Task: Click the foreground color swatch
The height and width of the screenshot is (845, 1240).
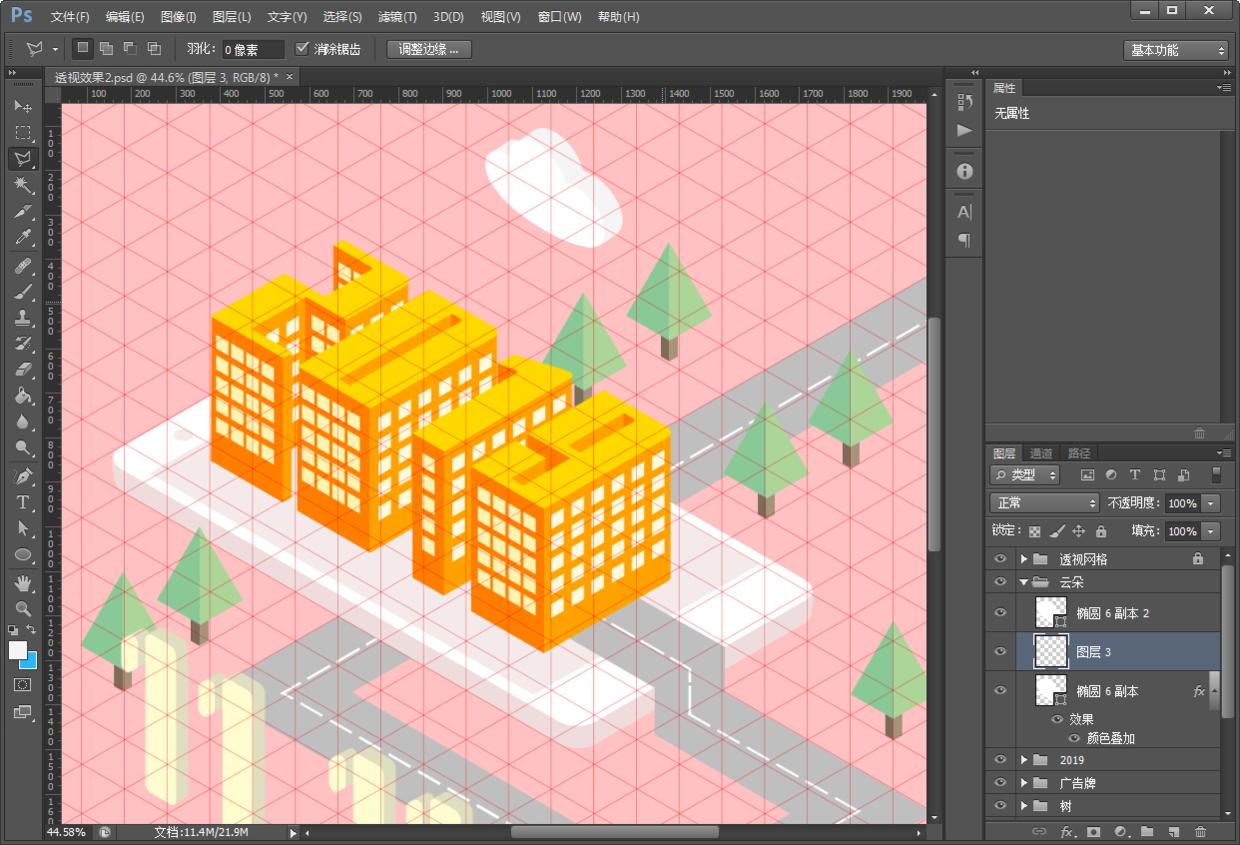Action: click(x=18, y=650)
